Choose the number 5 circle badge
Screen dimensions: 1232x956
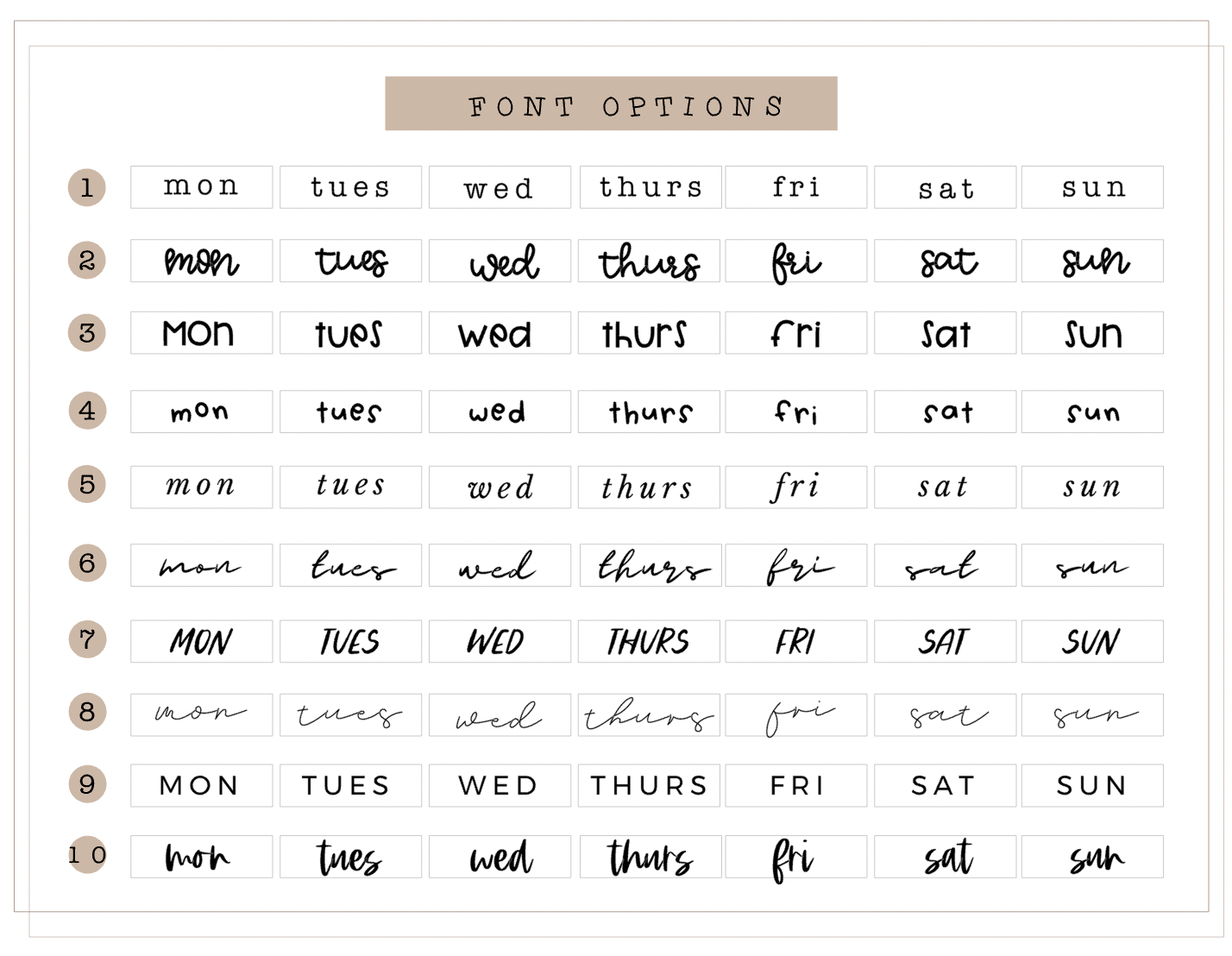[87, 484]
